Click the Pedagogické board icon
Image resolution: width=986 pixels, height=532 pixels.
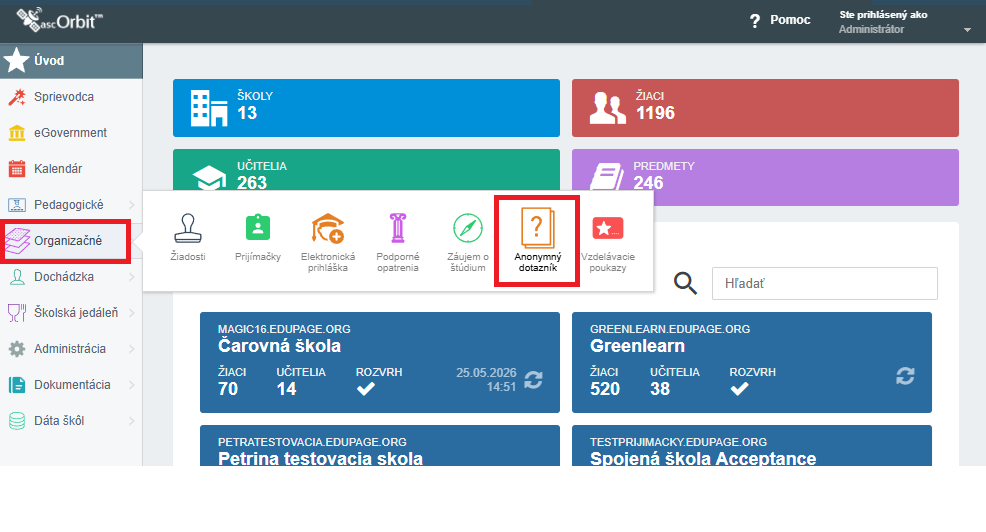[x=17, y=204]
